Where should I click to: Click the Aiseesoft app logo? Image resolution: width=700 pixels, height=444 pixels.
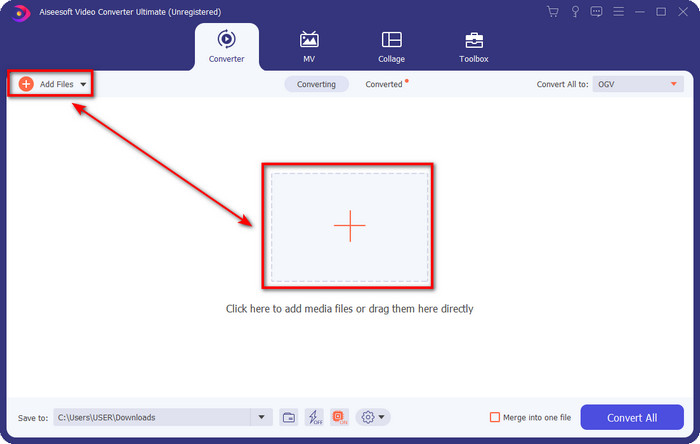(21, 12)
